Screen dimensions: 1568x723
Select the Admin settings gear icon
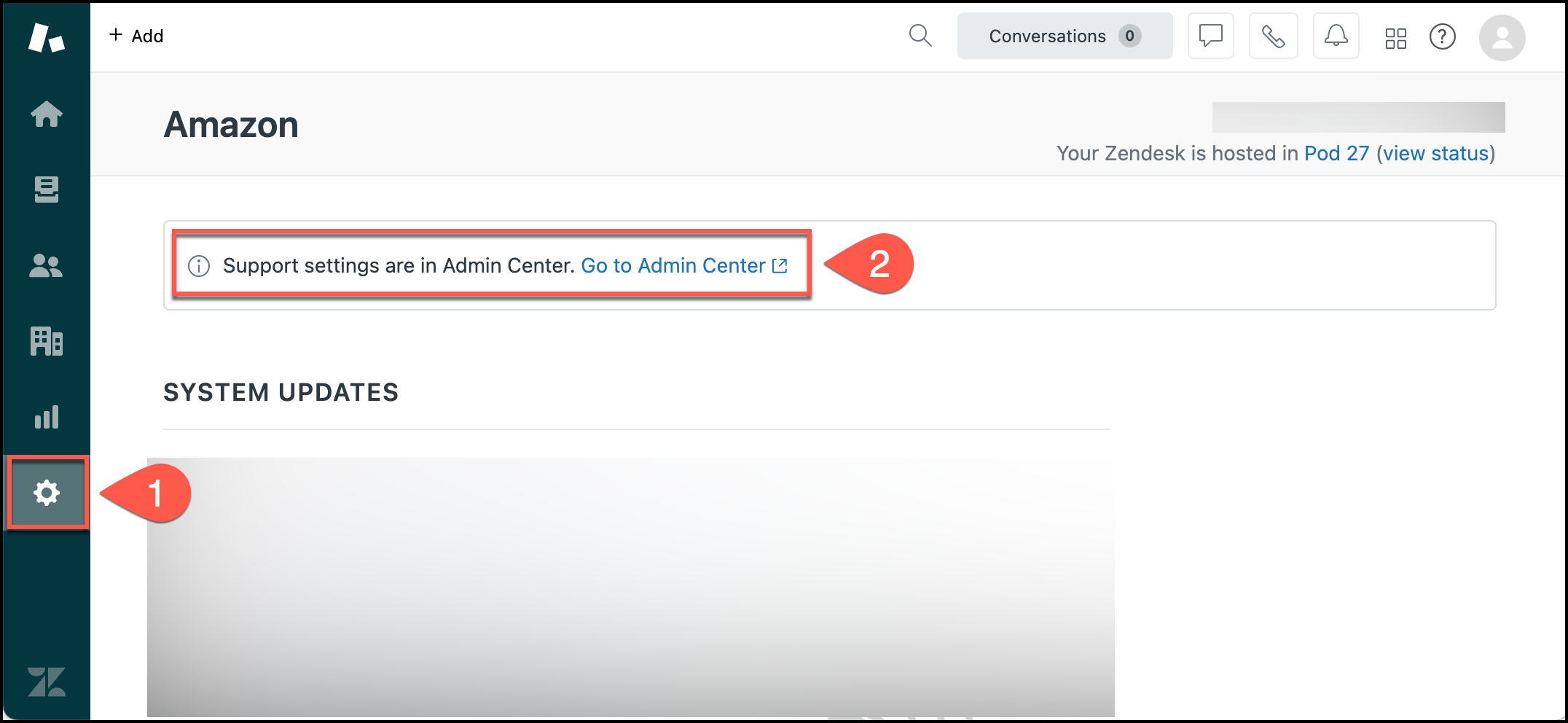[x=47, y=493]
